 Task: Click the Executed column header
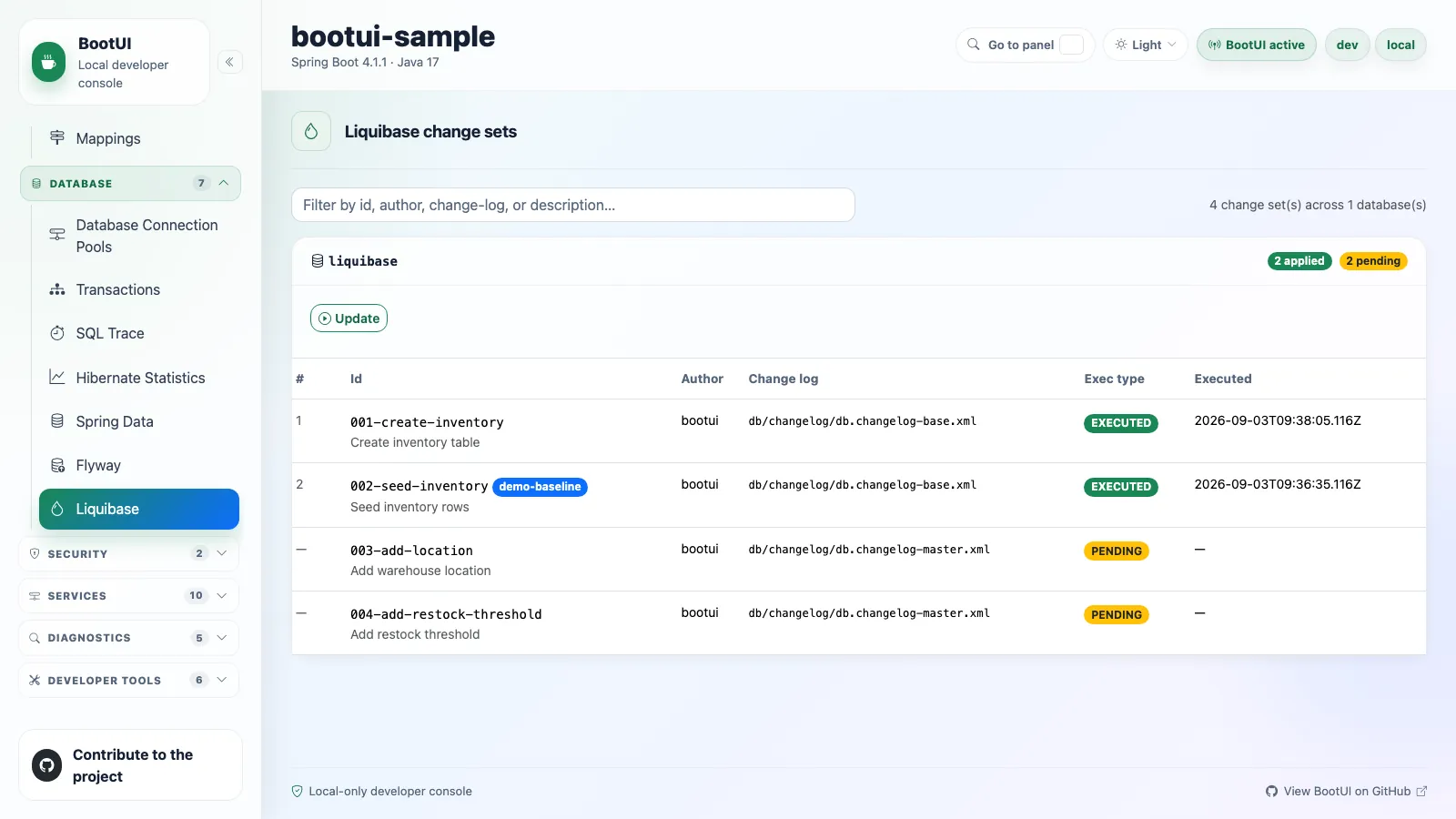(x=1223, y=379)
